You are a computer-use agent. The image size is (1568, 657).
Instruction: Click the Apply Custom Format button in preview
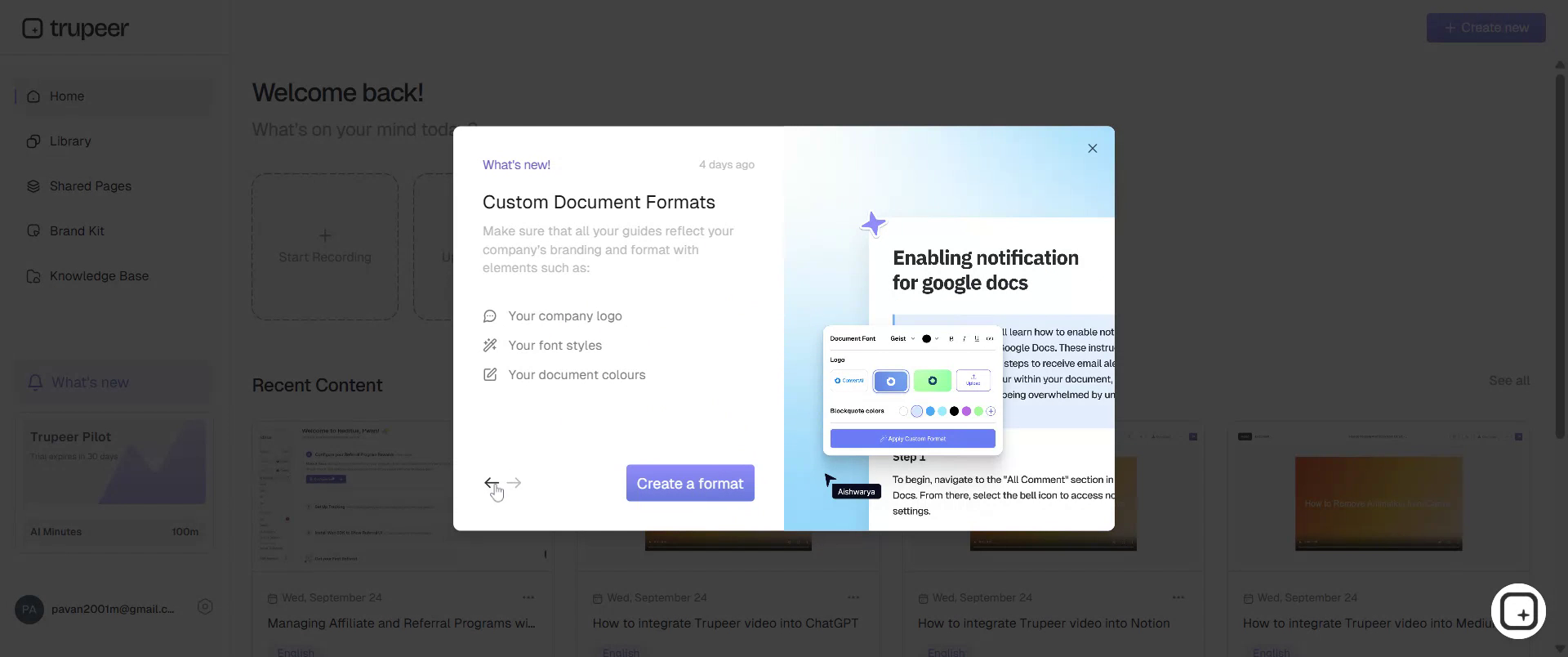(x=913, y=439)
